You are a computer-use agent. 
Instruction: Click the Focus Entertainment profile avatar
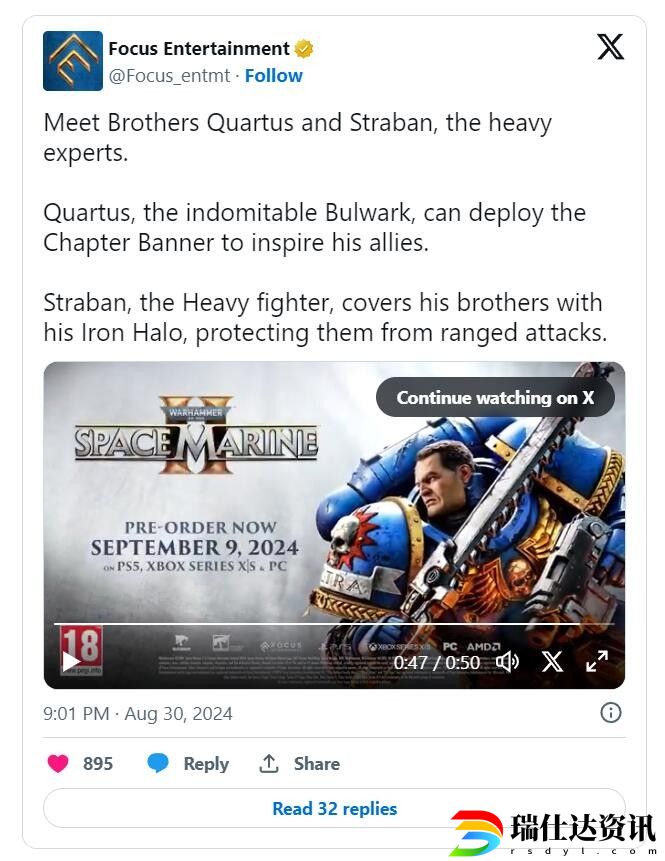(72, 61)
